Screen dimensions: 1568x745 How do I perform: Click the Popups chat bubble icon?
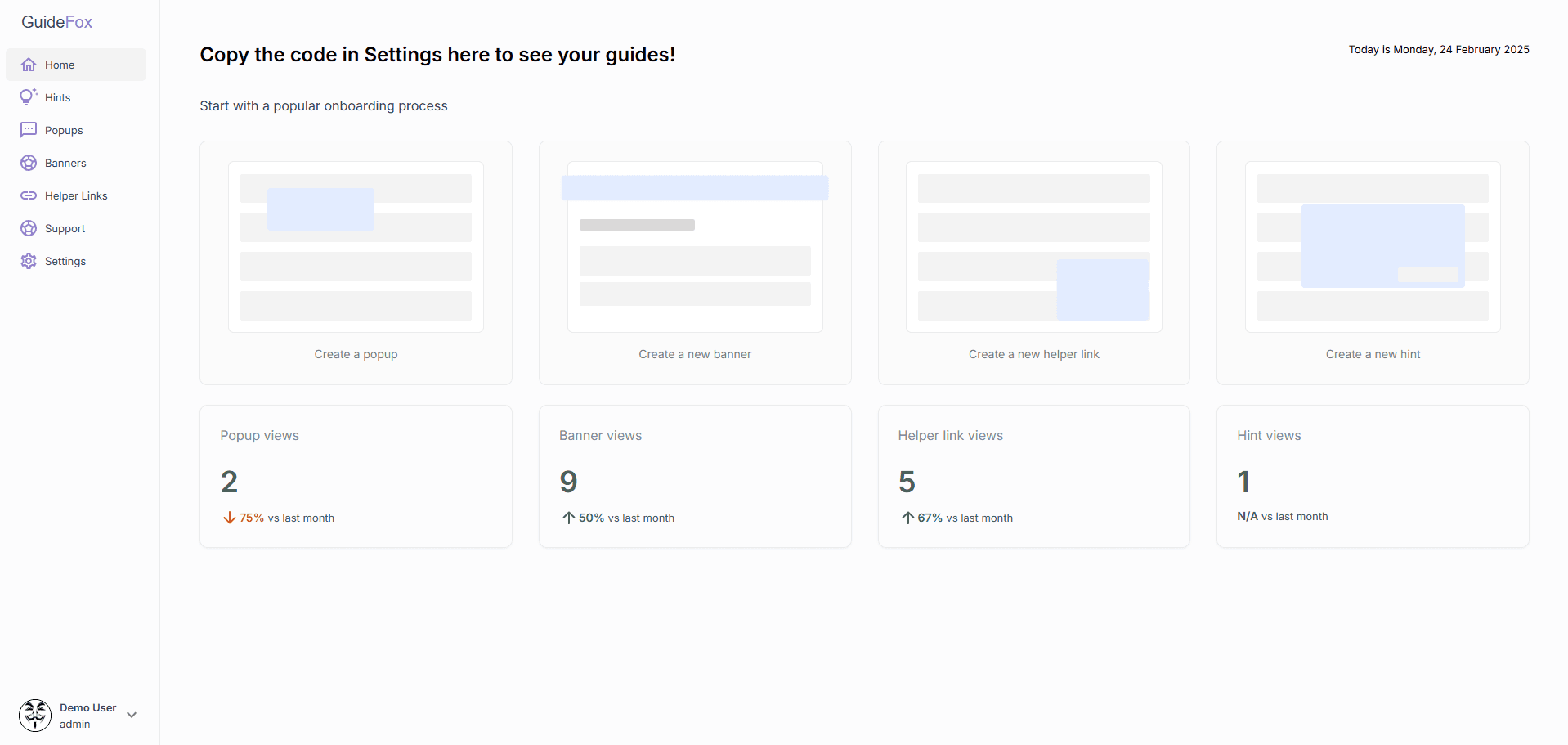[29, 130]
